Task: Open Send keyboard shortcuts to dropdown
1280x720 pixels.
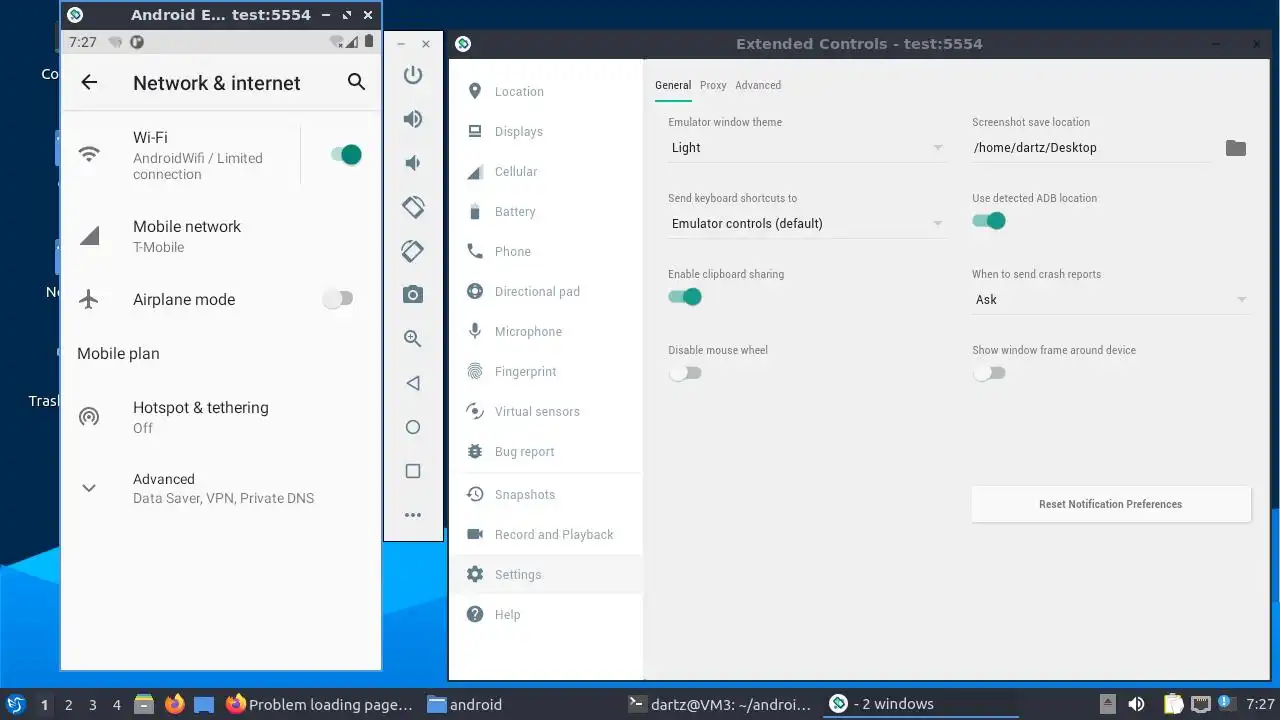Action: 807,224
